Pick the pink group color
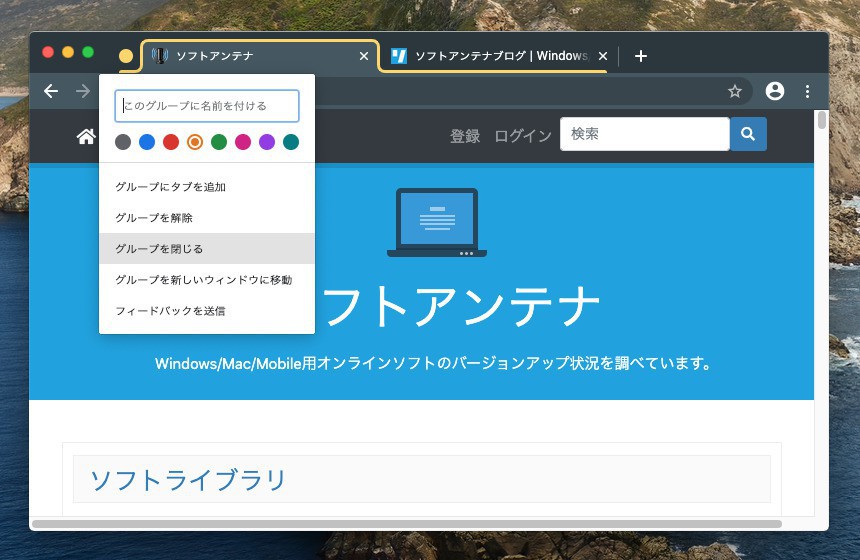 [243, 142]
